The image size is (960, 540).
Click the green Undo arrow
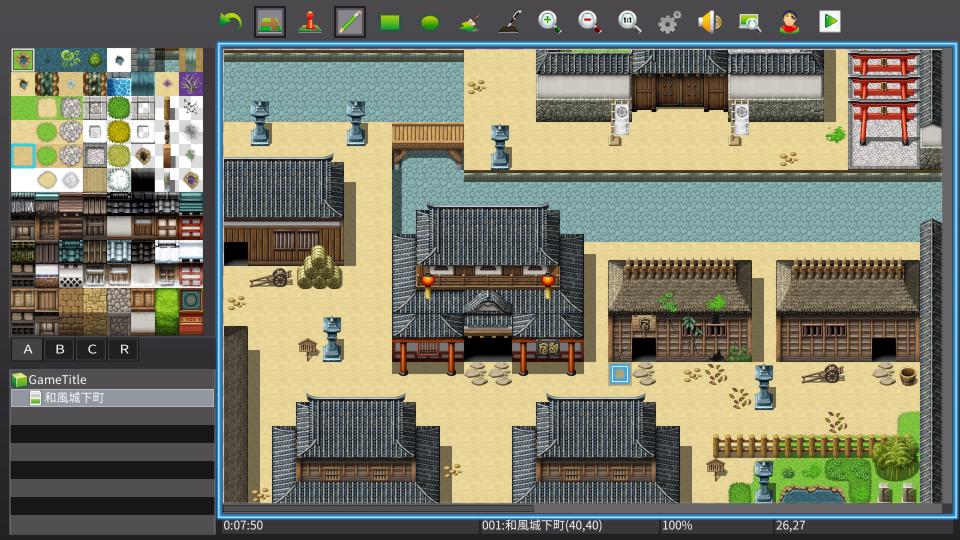pyautogui.click(x=231, y=21)
